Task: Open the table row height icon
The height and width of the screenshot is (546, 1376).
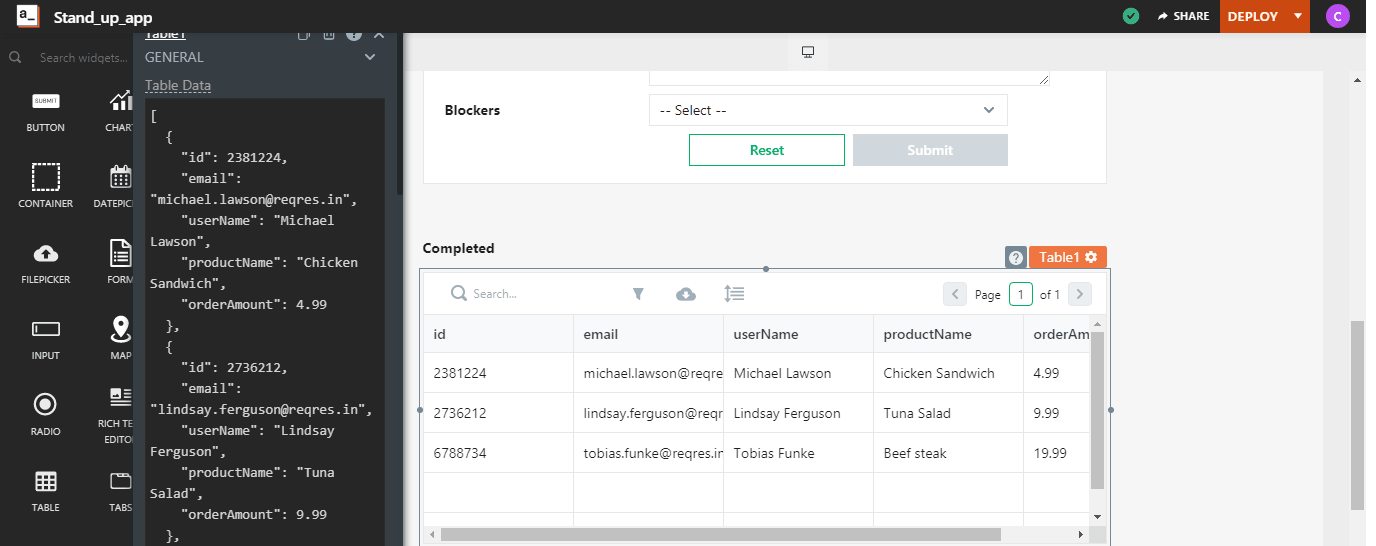Action: (x=734, y=294)
